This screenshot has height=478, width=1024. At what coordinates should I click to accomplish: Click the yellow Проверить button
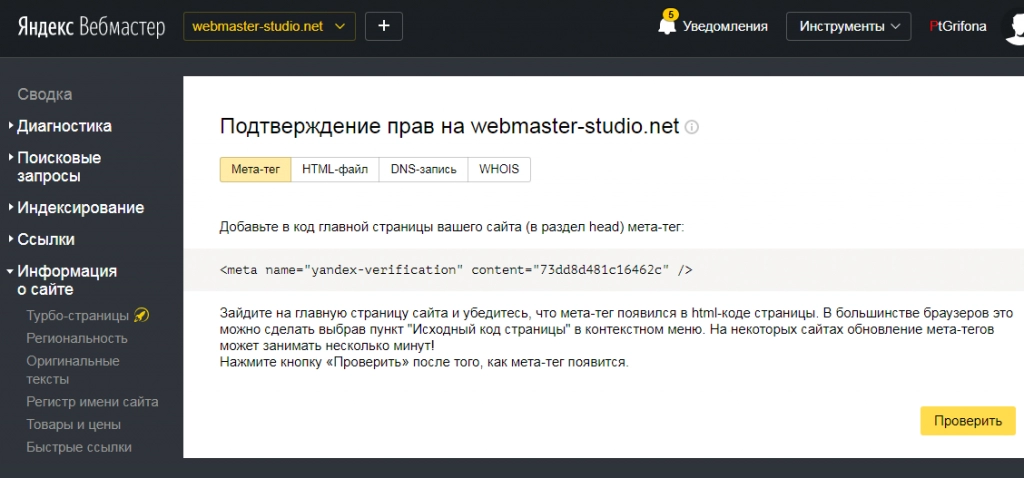968,421
